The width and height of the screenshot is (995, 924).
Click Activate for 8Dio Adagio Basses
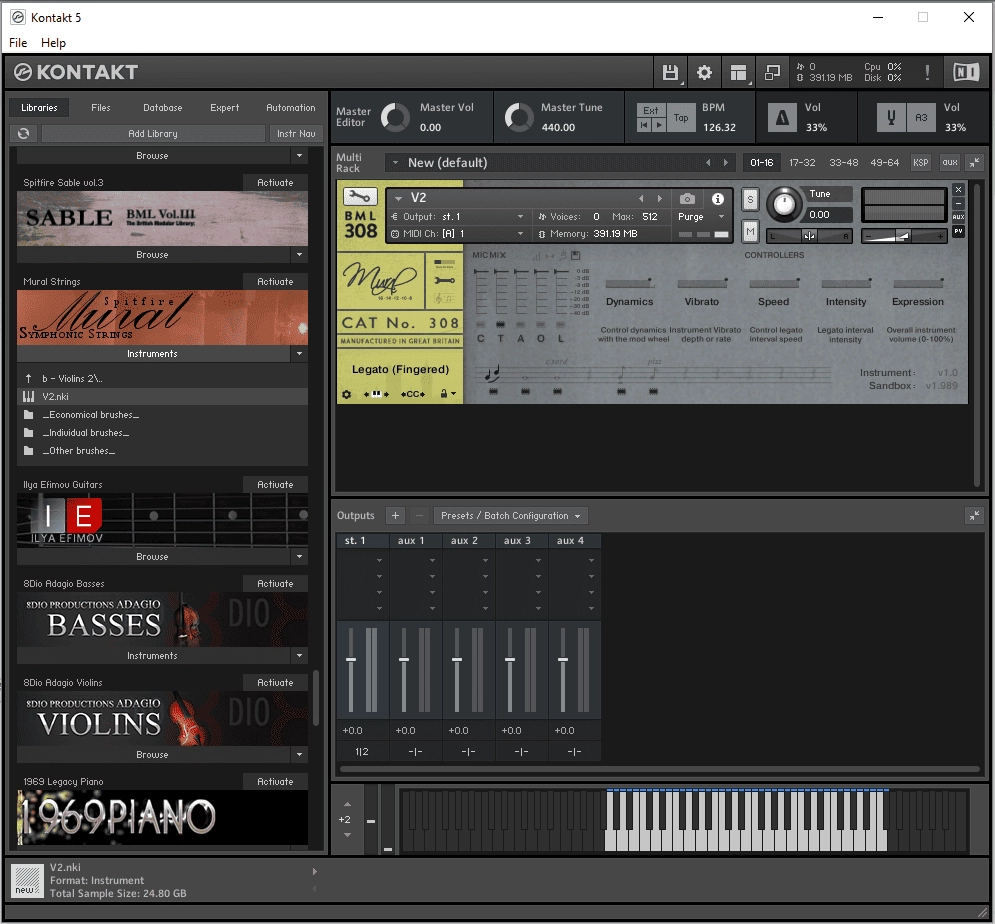275,583
